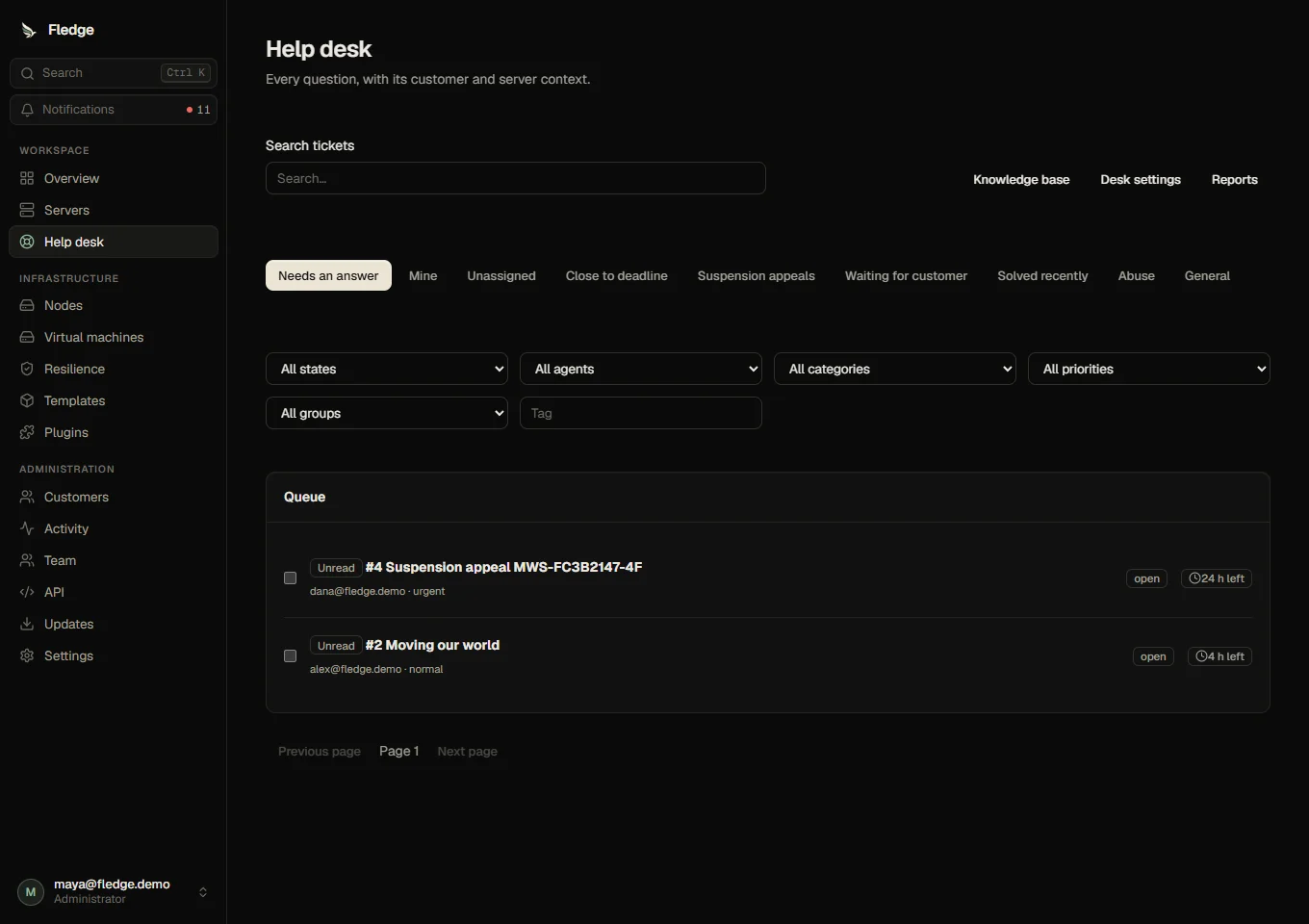This screenshot has width=1309, height=924.
Task: Click the Customers people icon
Action: pyautogui.click(x=27, y=497)
